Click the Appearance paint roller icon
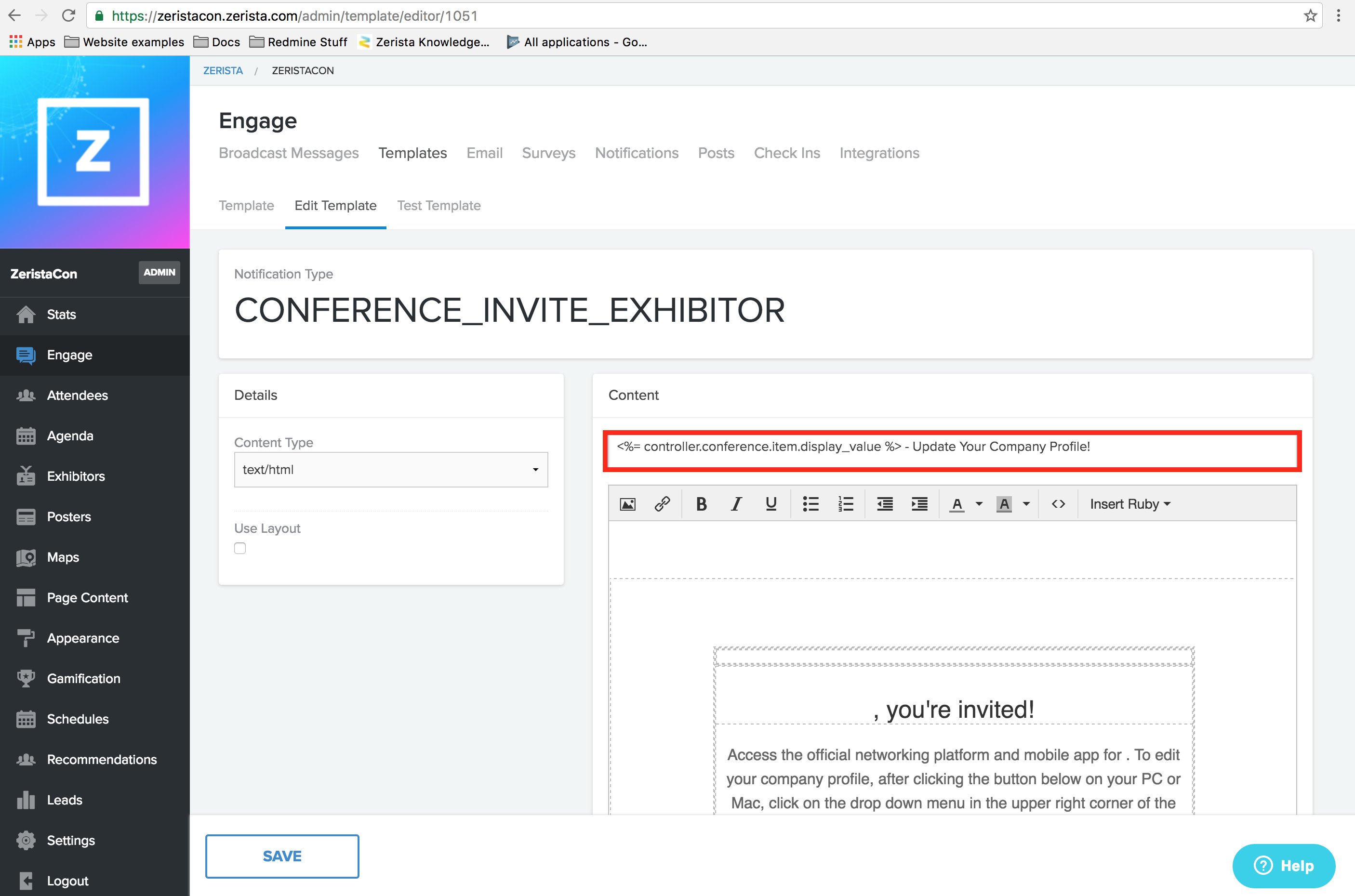The width and height of the screenshot is (1355, 896). [26, 638]
